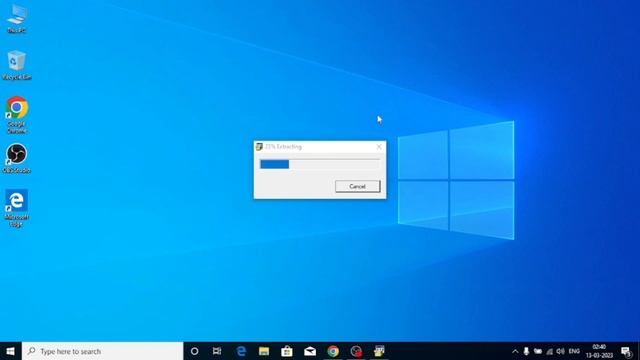The width and height of the screenshot is (640, 360).
Task: Open Task View on the taskbar
Action: [x=217, y=351]
